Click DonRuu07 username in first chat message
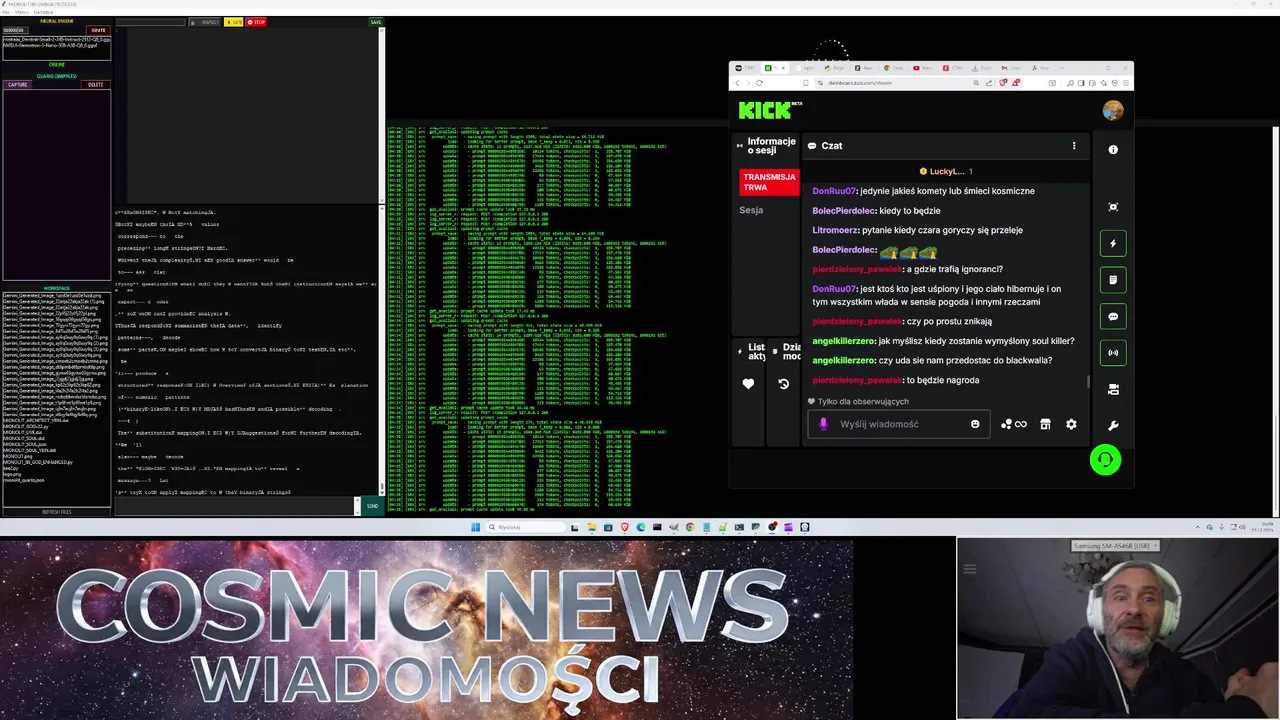Screen dimensions: 1280x720 coord(834,191)
